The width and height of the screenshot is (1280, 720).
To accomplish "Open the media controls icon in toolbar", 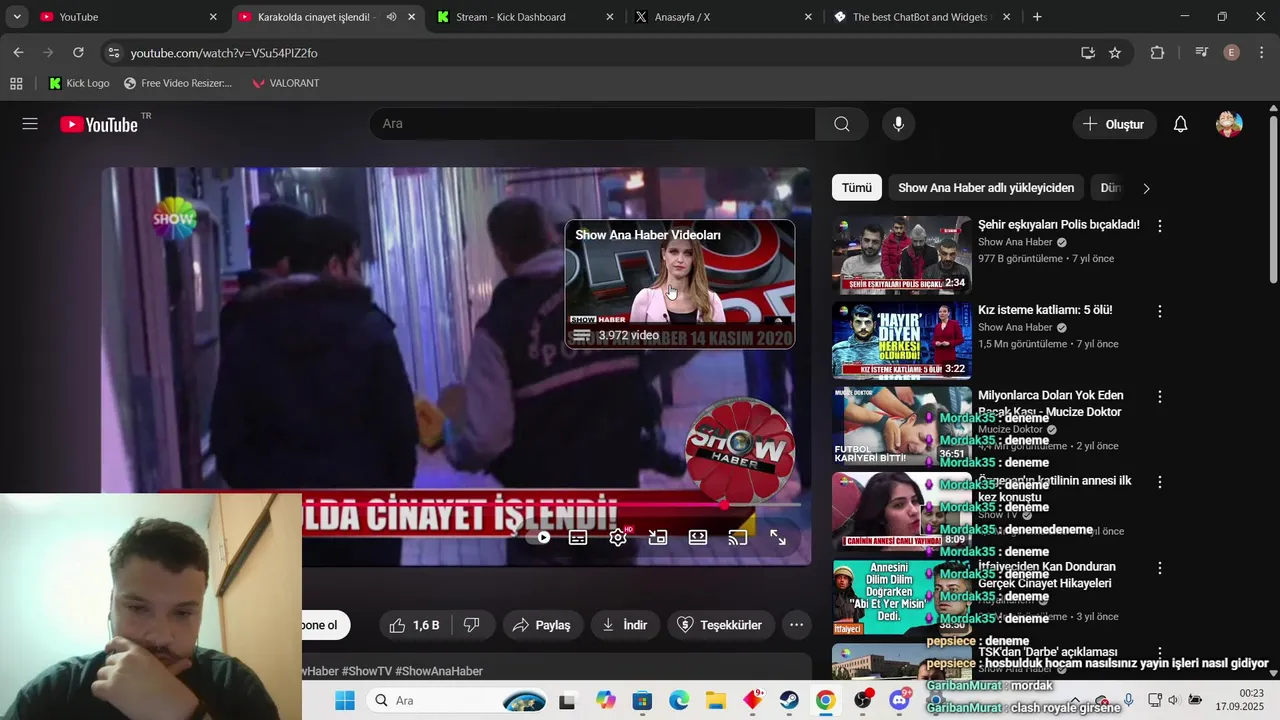I will pyautogui.click(x=1202, y=53).
